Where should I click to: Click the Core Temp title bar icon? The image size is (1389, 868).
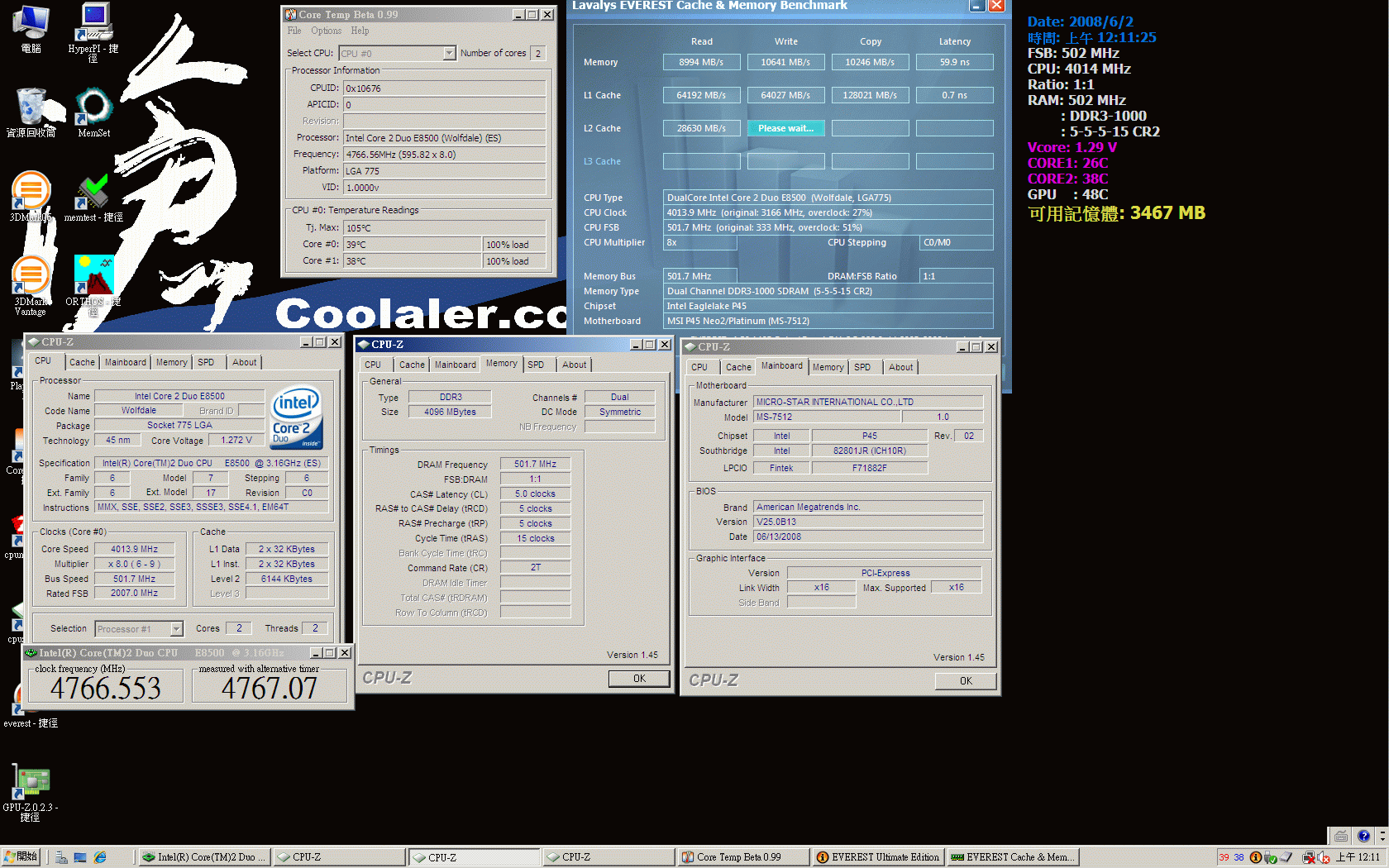pyautogui.click(x=290, y=14)
